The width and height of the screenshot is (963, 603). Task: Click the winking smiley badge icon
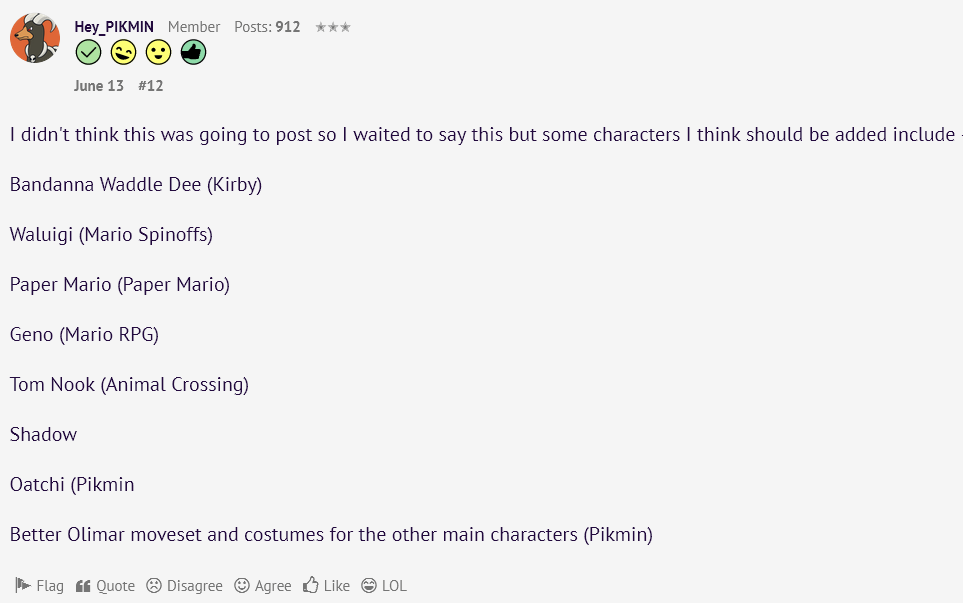click(123, 52)
